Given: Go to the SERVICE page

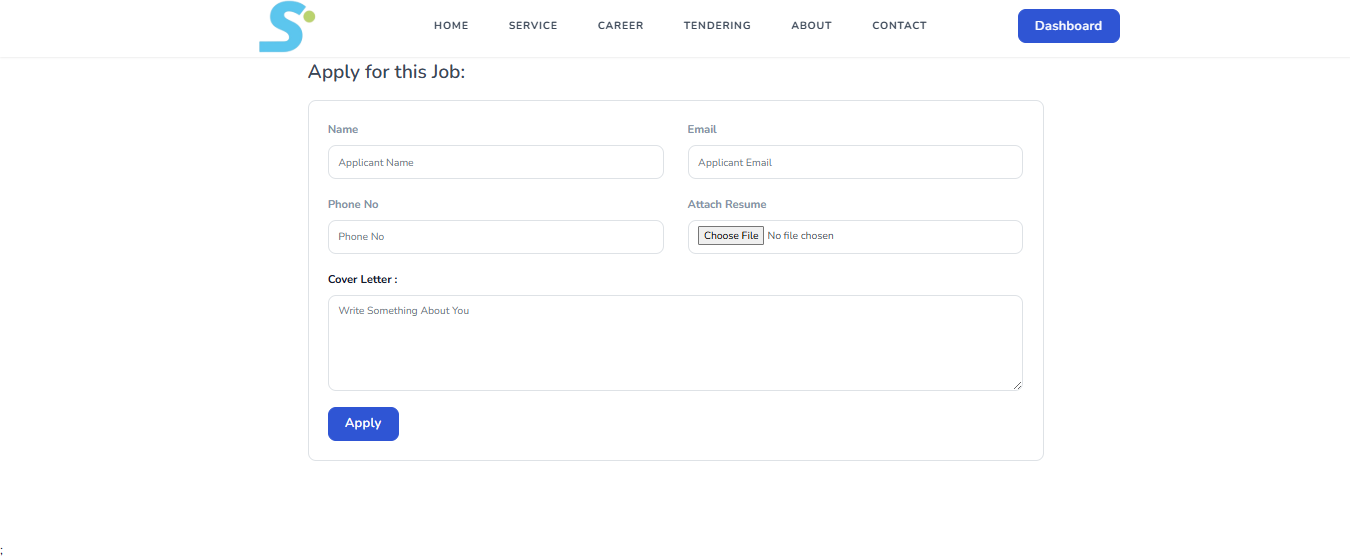Looking at the screenshot, I should tap(533, 26).
